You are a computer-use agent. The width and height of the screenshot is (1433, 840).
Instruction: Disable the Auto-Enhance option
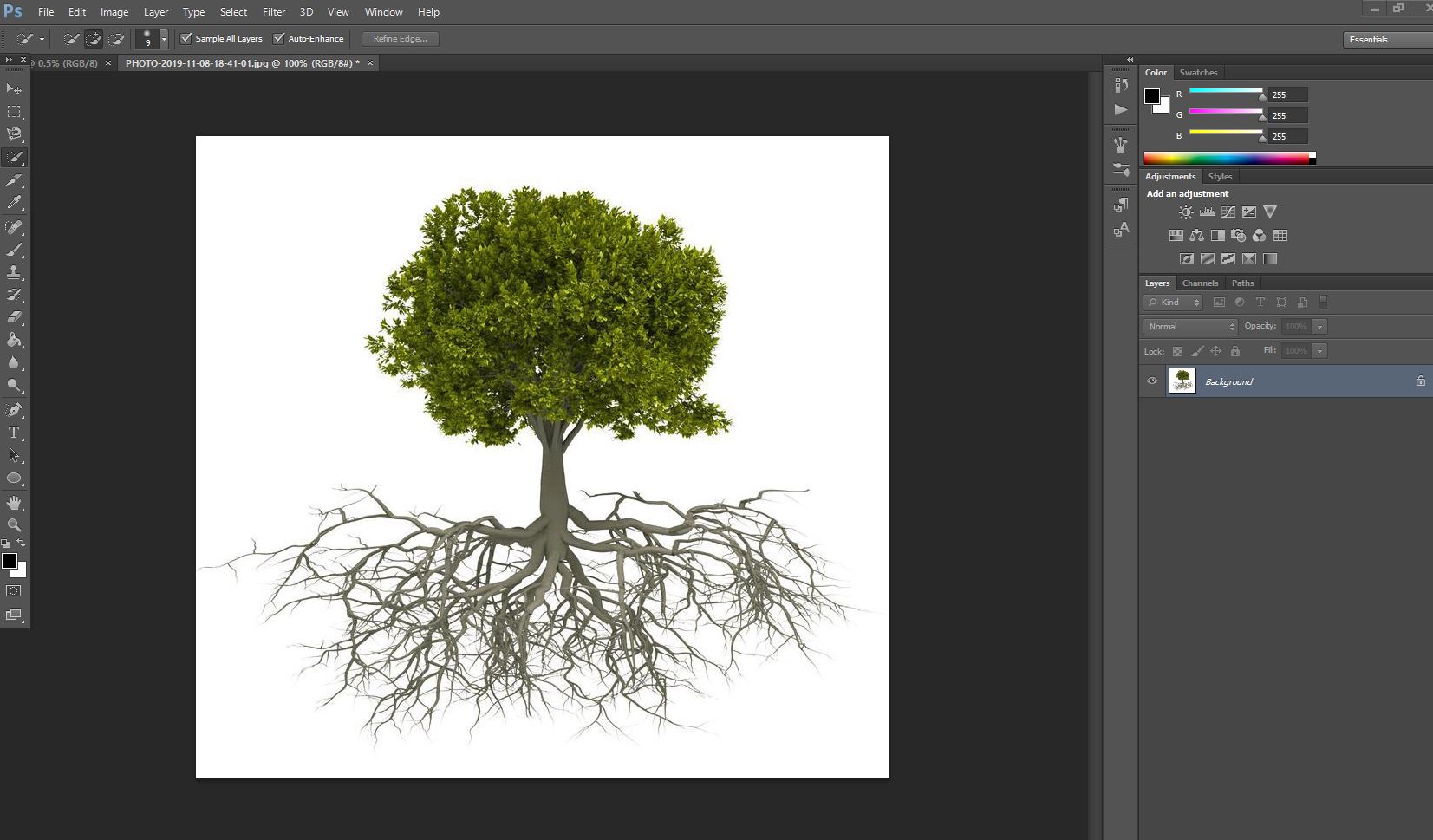[279, 38]
